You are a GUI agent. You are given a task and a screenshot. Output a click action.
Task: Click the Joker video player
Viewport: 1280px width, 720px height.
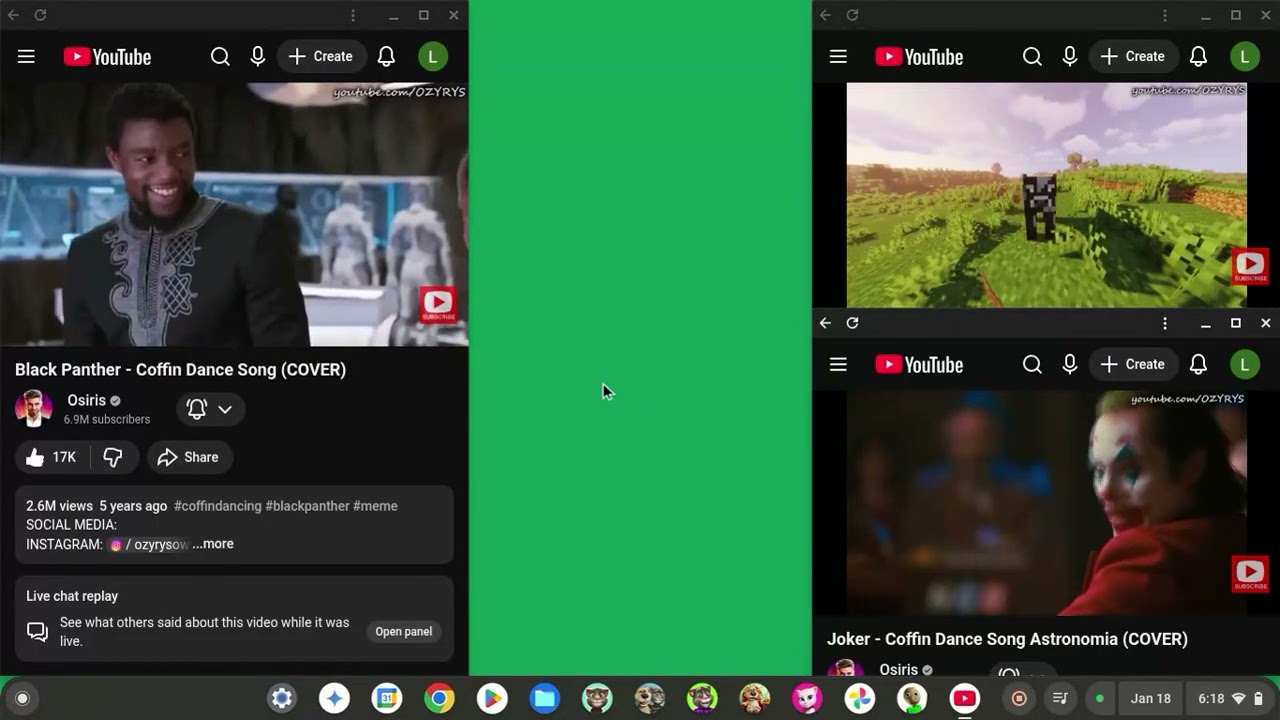pyautogui.click(x=1047, y=503)
